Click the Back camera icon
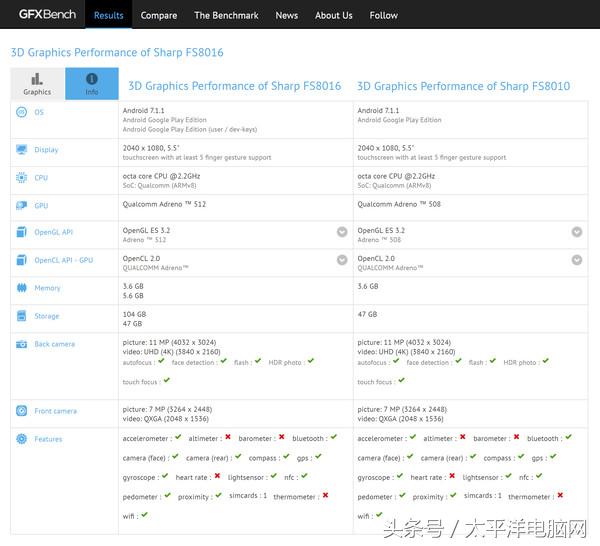Screen dimensions: 600x546 (21, 344)
